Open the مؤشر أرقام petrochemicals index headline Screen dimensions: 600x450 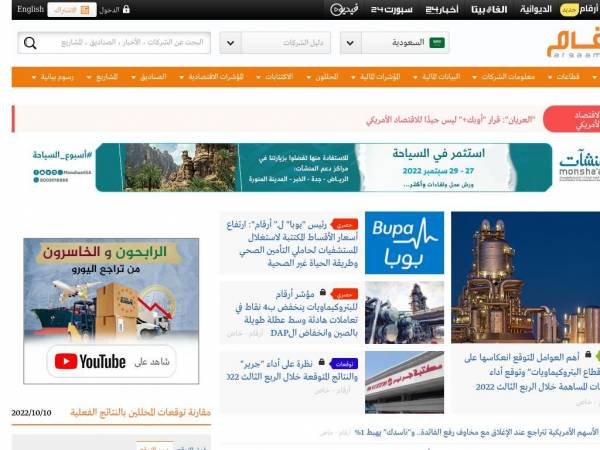point(297,313)
